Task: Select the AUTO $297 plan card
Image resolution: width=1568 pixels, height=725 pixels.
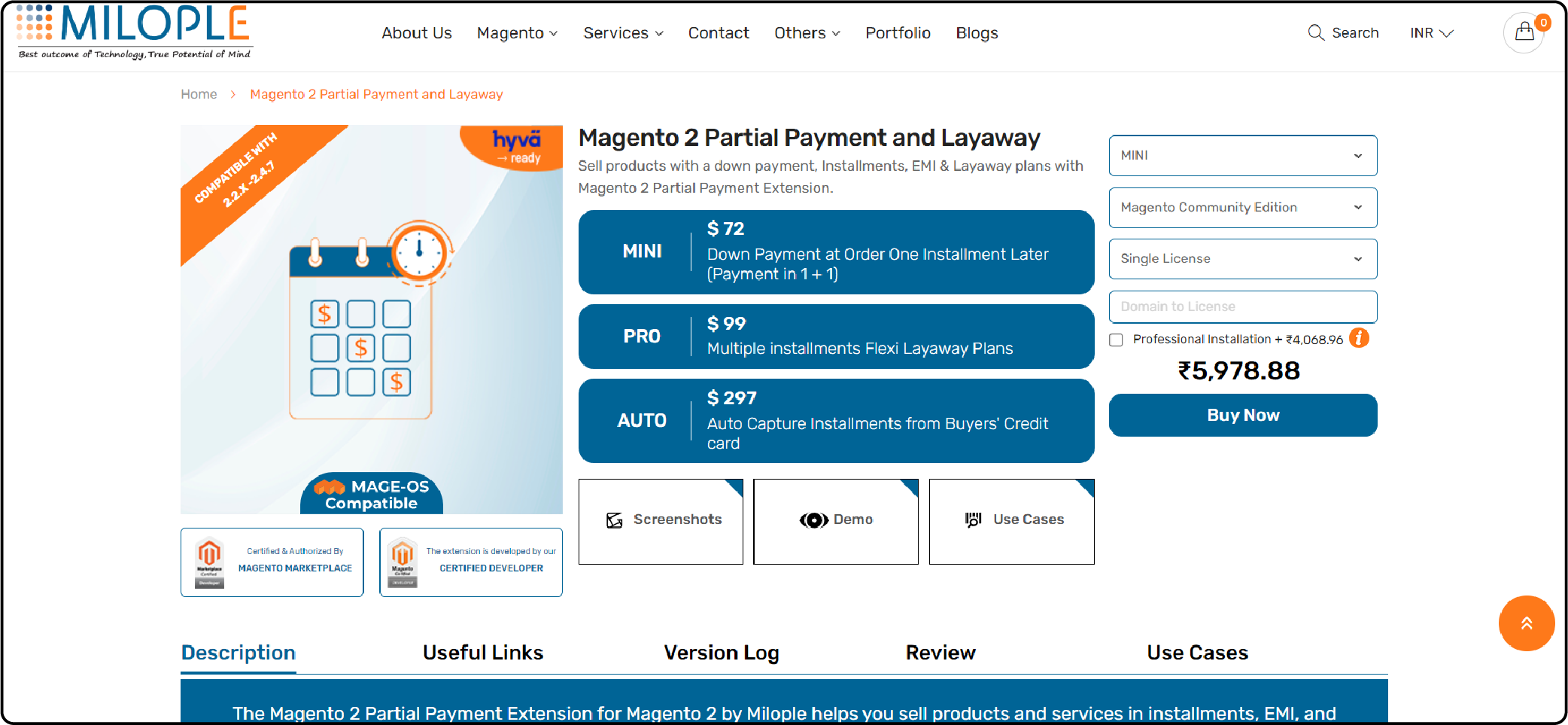Action: pos(836,421)
